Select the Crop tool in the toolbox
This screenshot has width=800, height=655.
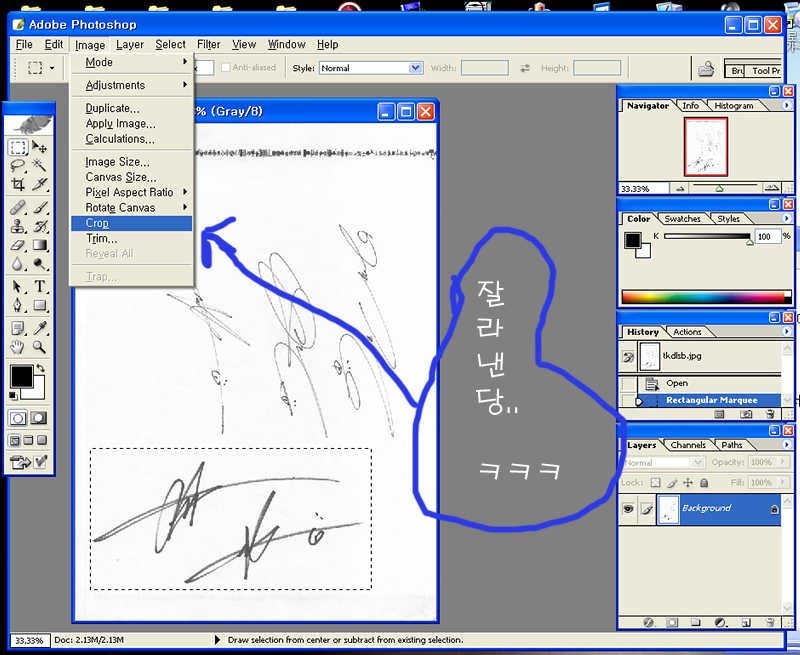[18, 185]
